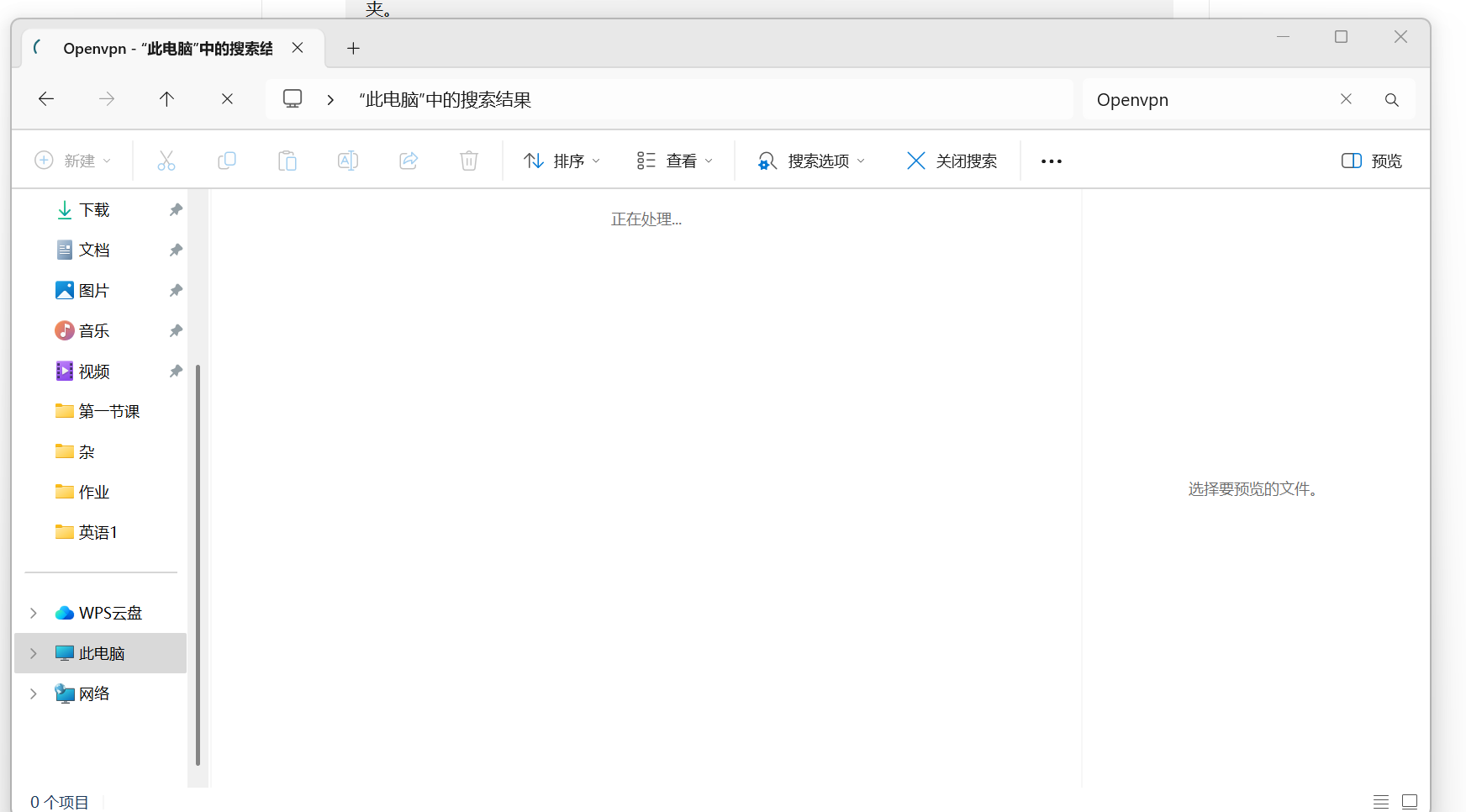Screen dimensions: 1466x812
Task: Open the ... see more menu
Action: pyautogui.click(x=1051, y=160)
